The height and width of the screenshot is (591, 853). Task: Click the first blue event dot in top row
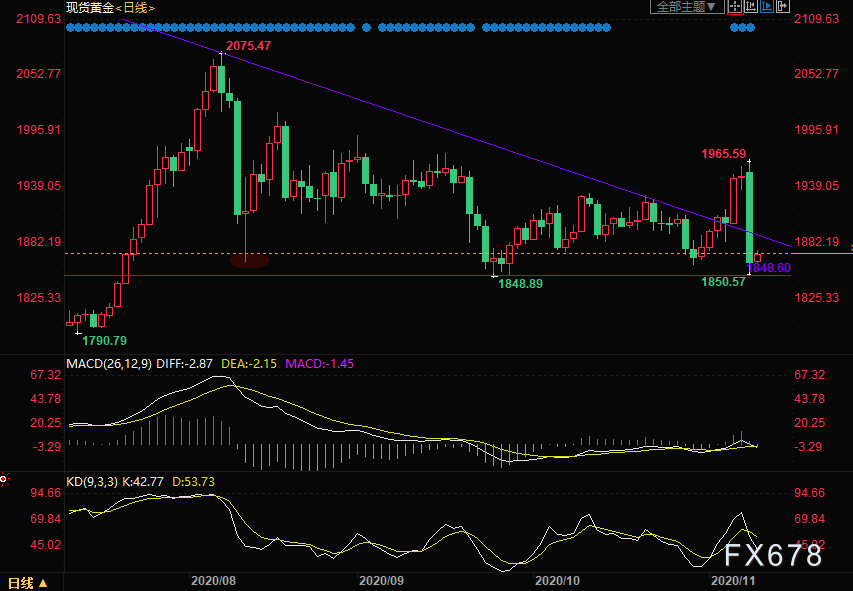69,28
